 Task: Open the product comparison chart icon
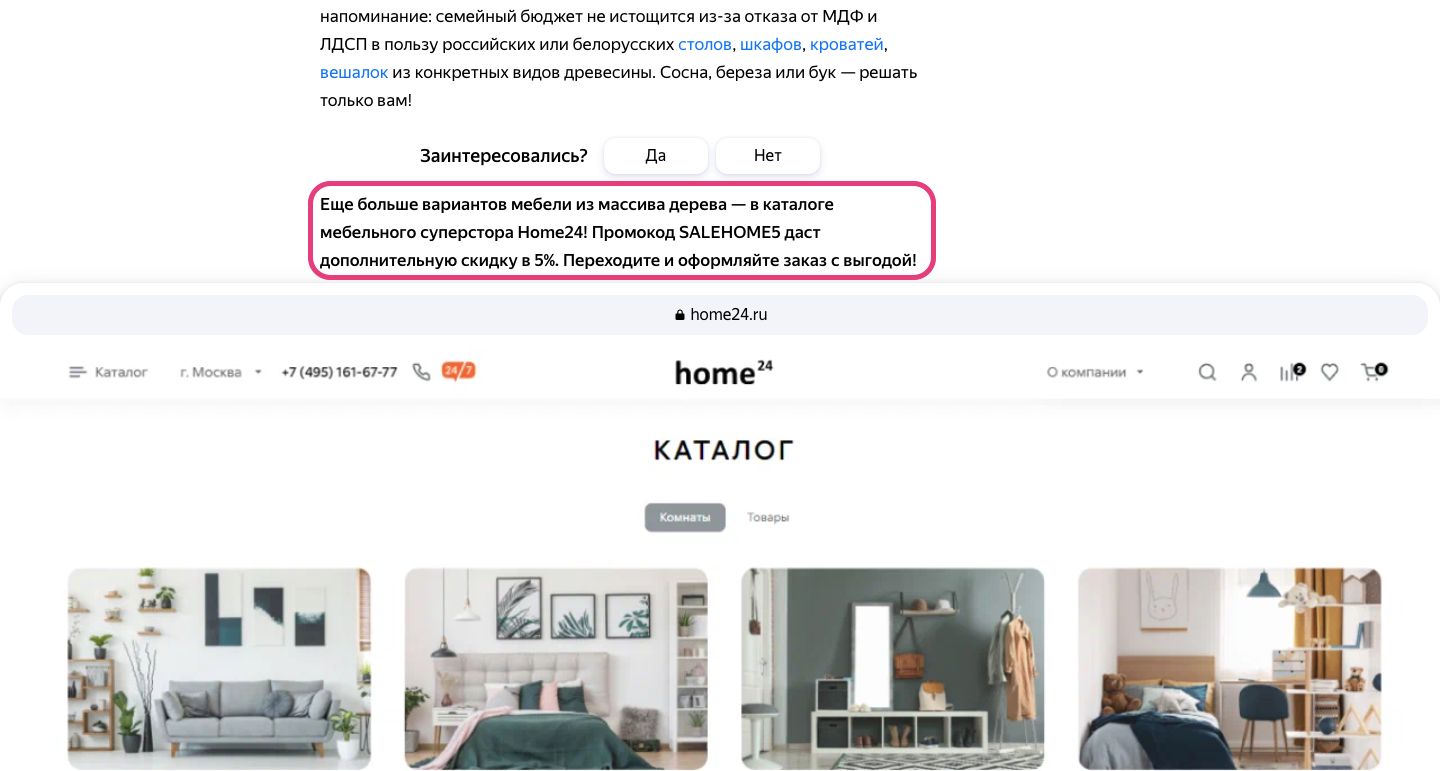pyautogui.click(x=1291, y=372)
